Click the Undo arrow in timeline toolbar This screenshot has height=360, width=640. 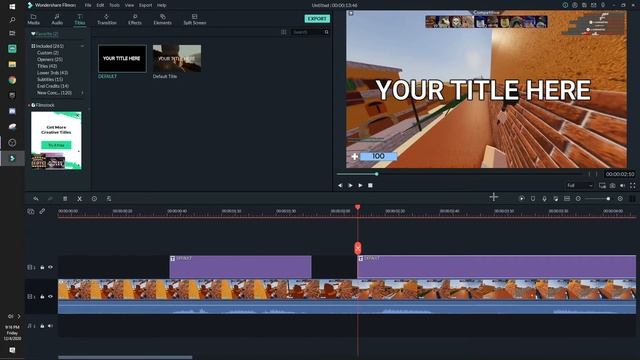tap(36, 198)
